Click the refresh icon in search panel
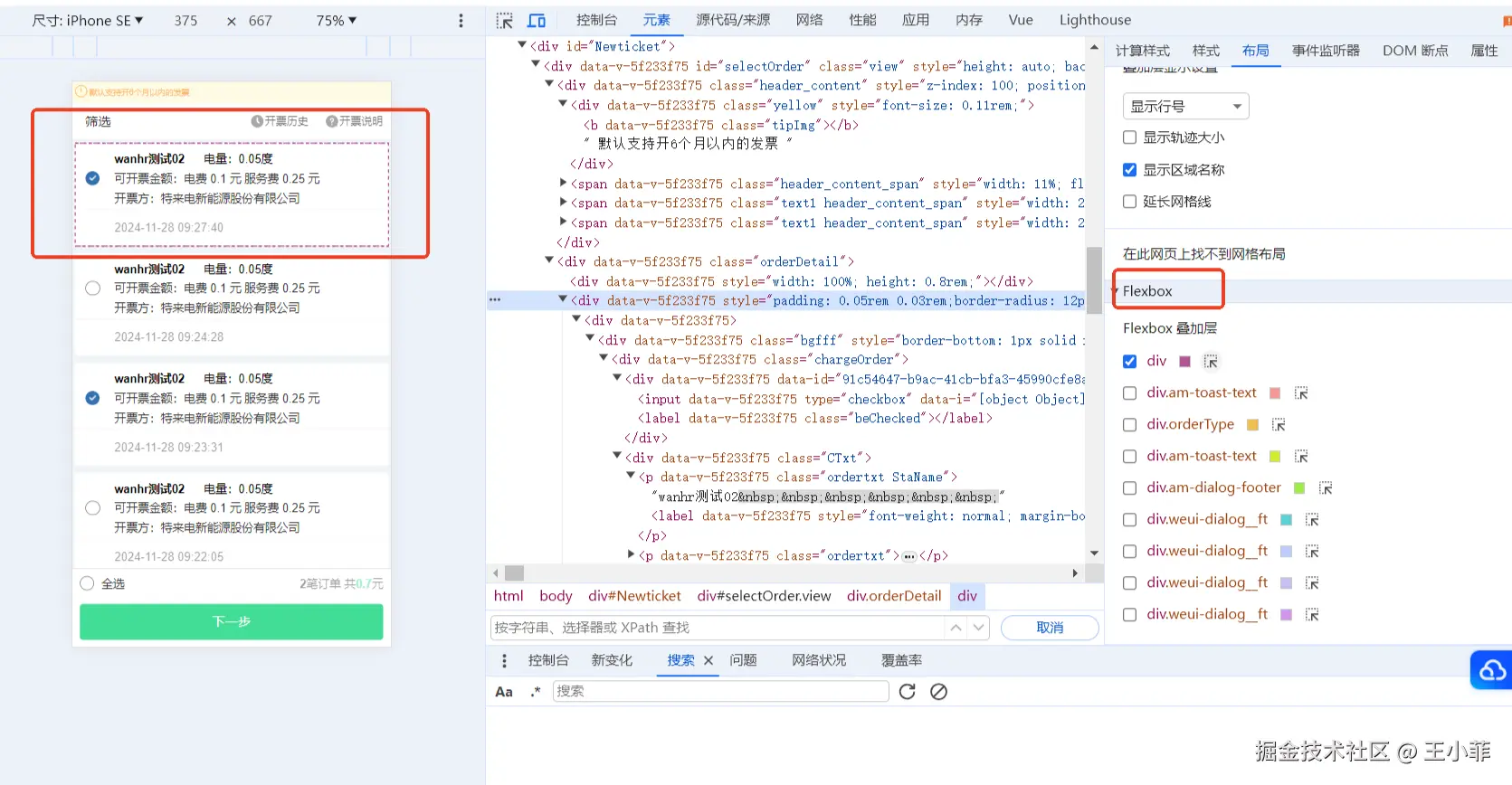This screenshot has height=785, width=1512. [908, 692]
